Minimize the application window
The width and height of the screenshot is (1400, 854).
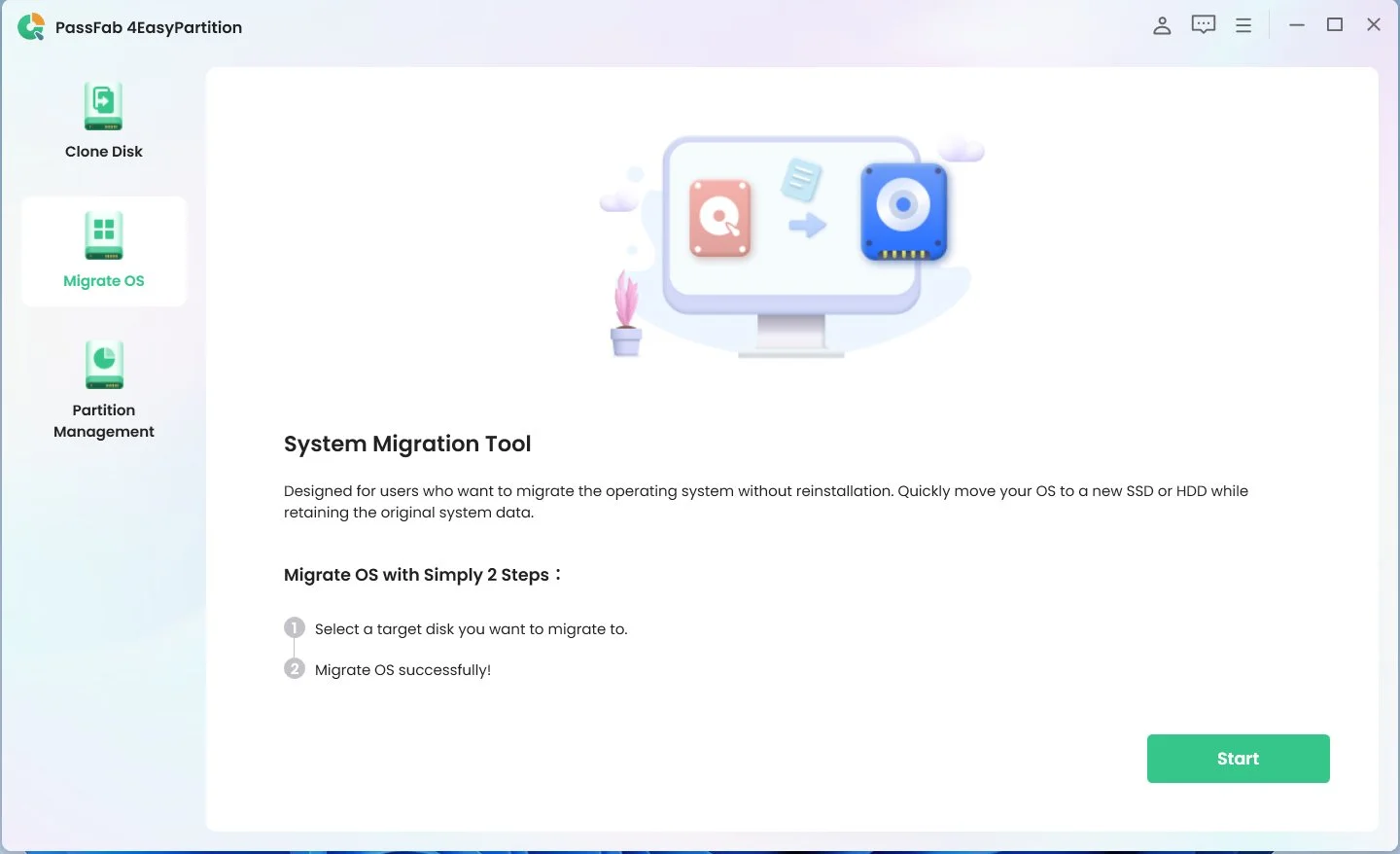pyautogui.click(x=1297, y=24)
